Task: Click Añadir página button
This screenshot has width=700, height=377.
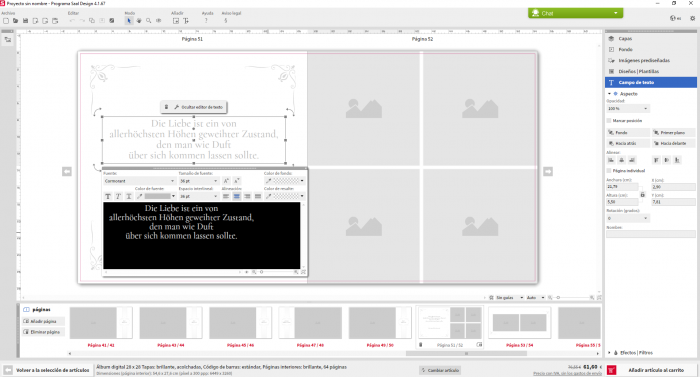Action: [43, 321]
